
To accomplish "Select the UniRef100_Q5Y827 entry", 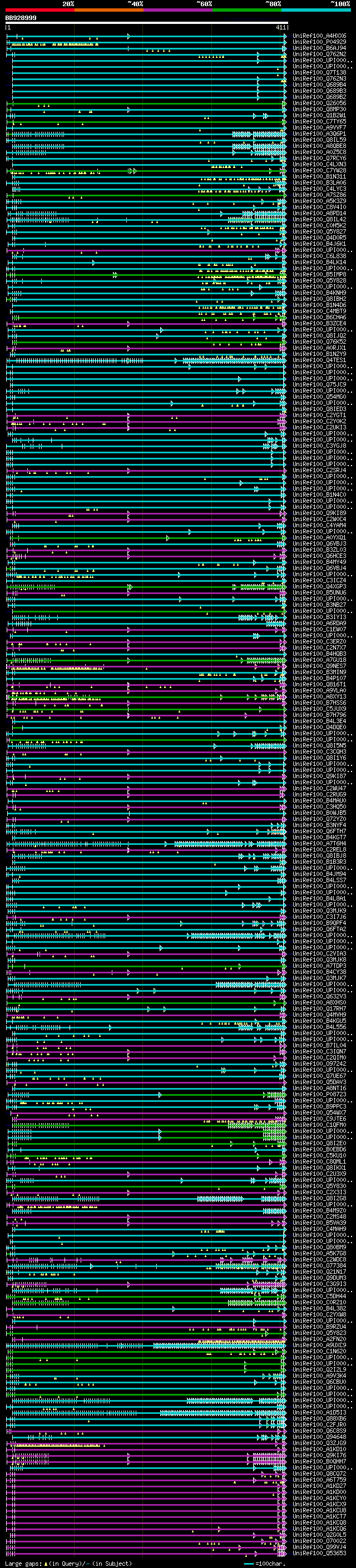I will tap(319, 232).
